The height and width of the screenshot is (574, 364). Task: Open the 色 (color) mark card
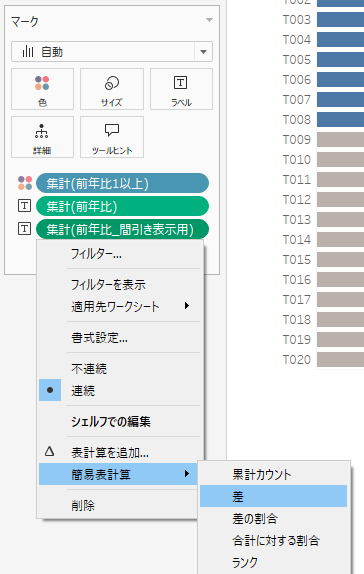point(42,89)
